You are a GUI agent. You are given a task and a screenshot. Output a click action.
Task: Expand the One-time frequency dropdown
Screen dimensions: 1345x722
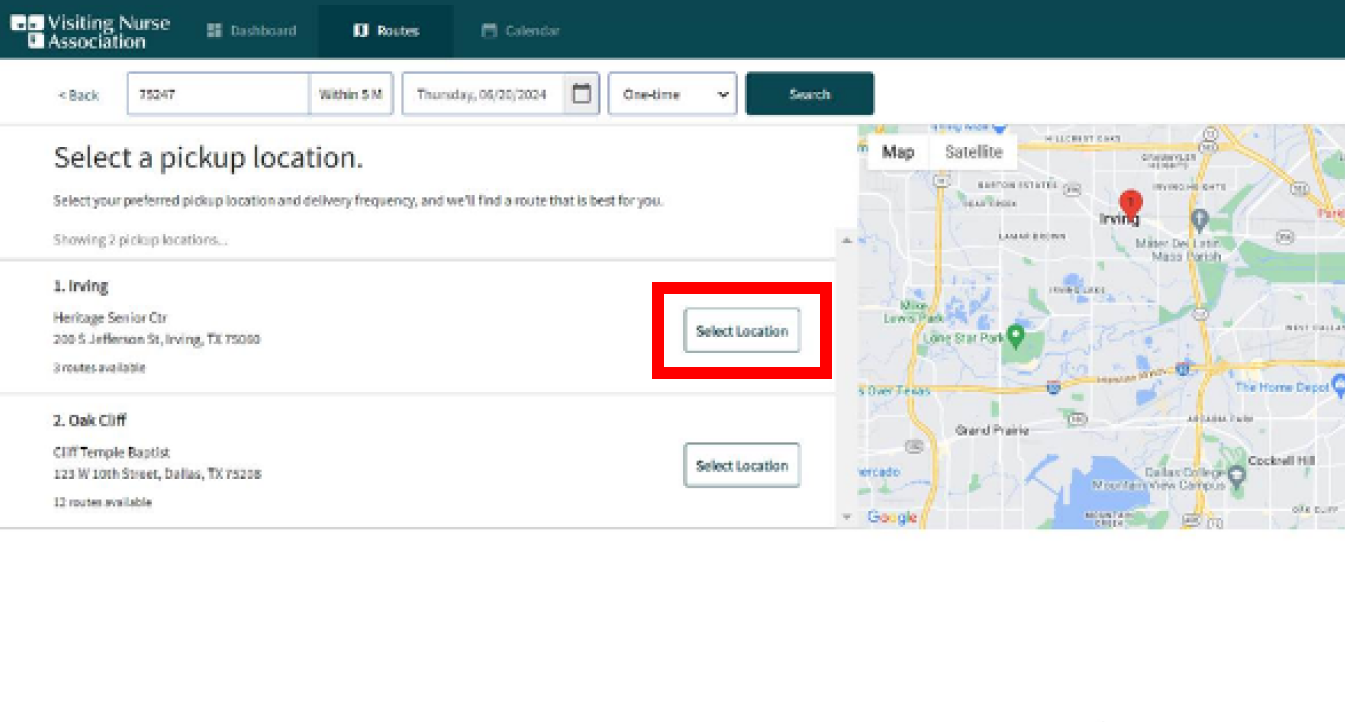672,94
